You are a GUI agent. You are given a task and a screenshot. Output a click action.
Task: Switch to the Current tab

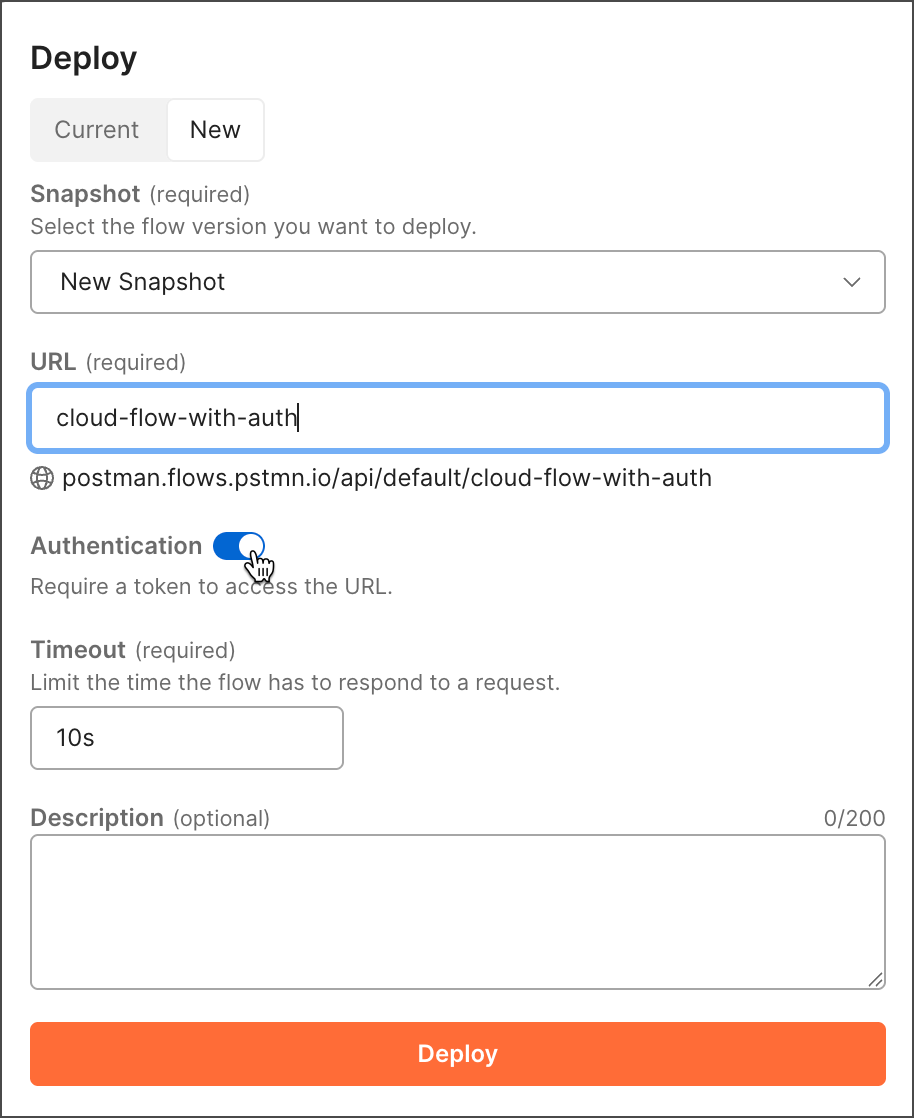(97, 129)
